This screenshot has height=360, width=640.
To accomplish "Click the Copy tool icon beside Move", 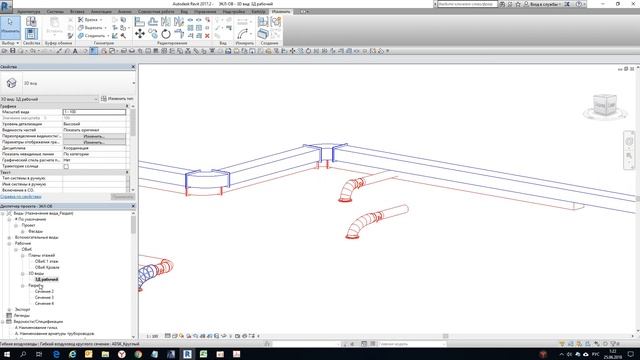I will [x=153, y=34].
